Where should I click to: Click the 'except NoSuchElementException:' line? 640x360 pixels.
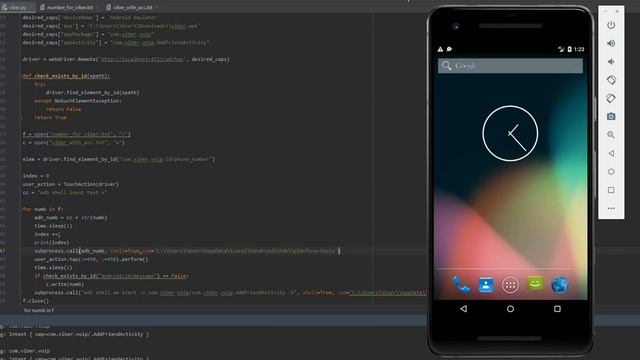click(78, 101)
